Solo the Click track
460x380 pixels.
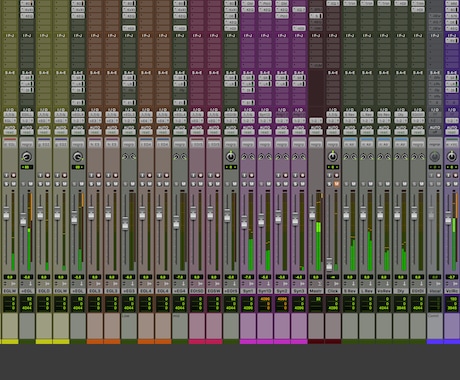coord(330,184)
